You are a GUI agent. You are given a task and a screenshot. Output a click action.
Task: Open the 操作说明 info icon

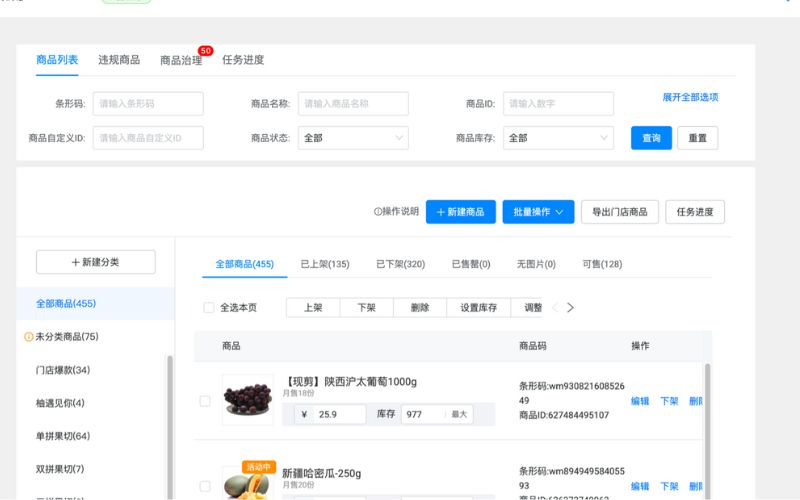(x=378, y=211)
